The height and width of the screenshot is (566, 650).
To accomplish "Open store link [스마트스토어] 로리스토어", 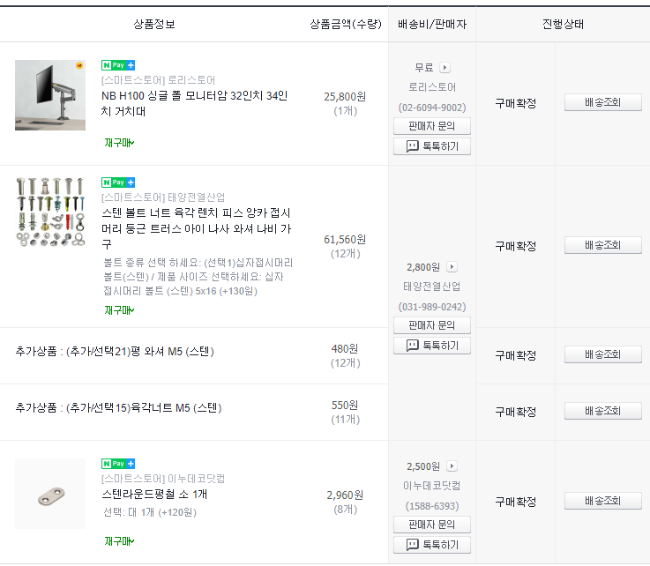I will [x=158, y=80].
